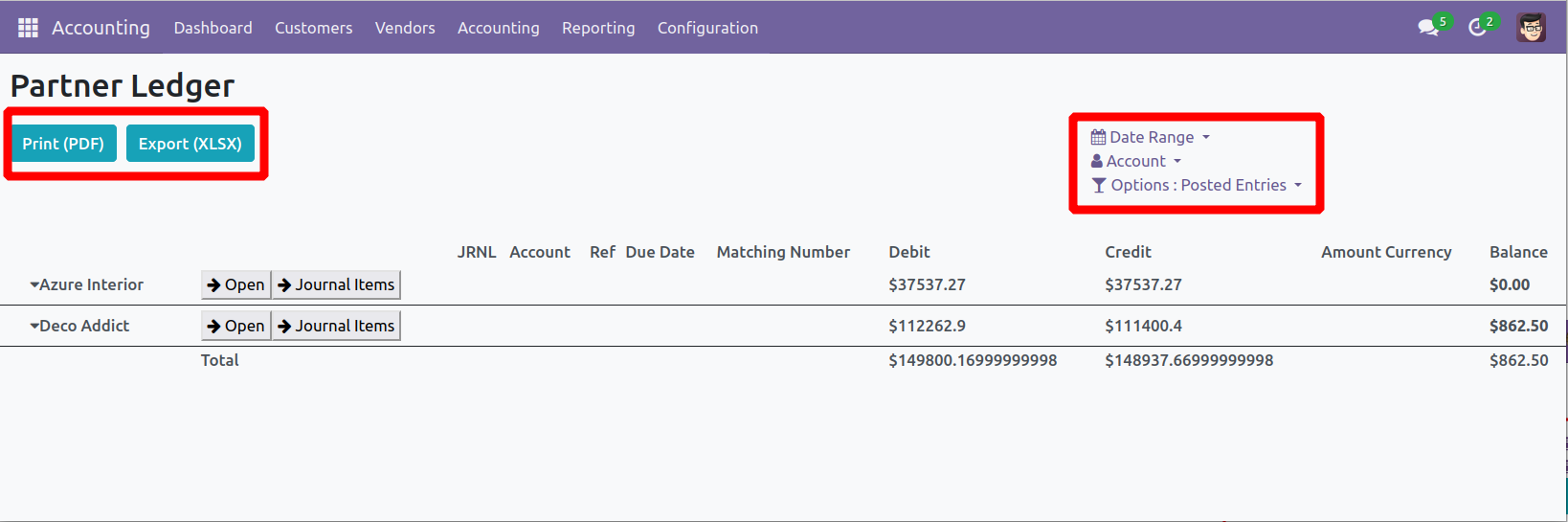This screenshot has width=1568, height=522.
Task: Click the Date Range calendar icon
Action: pos(1098,137)
